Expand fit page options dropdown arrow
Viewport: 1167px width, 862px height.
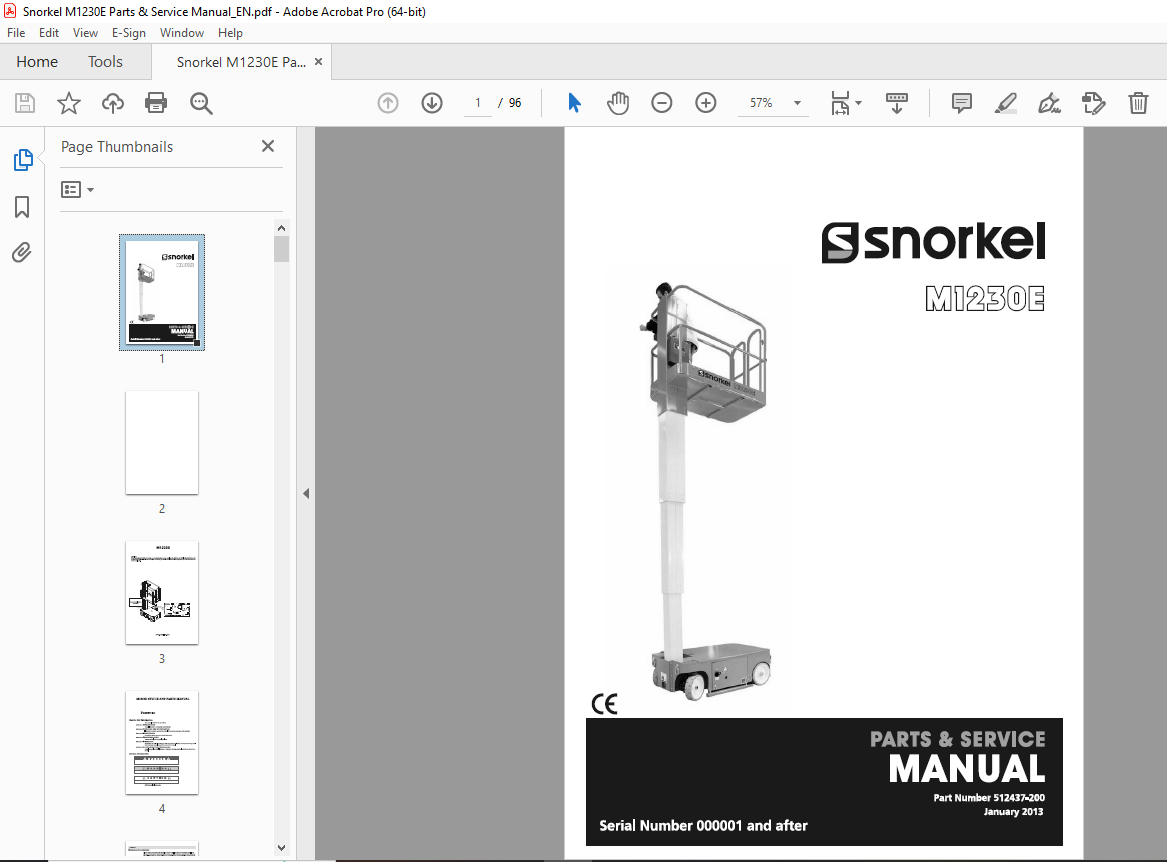pos(858,103)
